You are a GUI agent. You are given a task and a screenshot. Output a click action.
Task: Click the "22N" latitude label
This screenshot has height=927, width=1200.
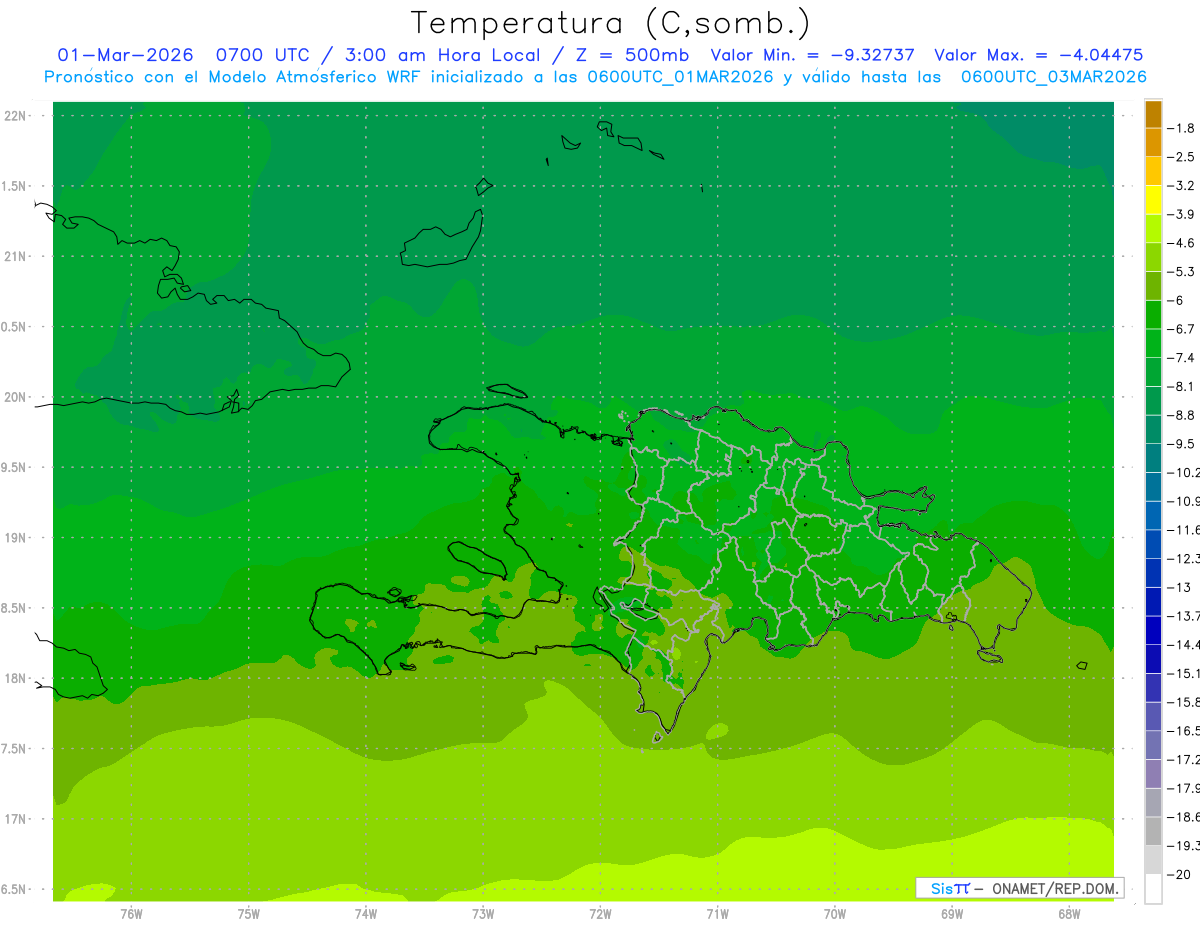click(x=16, y=116)
